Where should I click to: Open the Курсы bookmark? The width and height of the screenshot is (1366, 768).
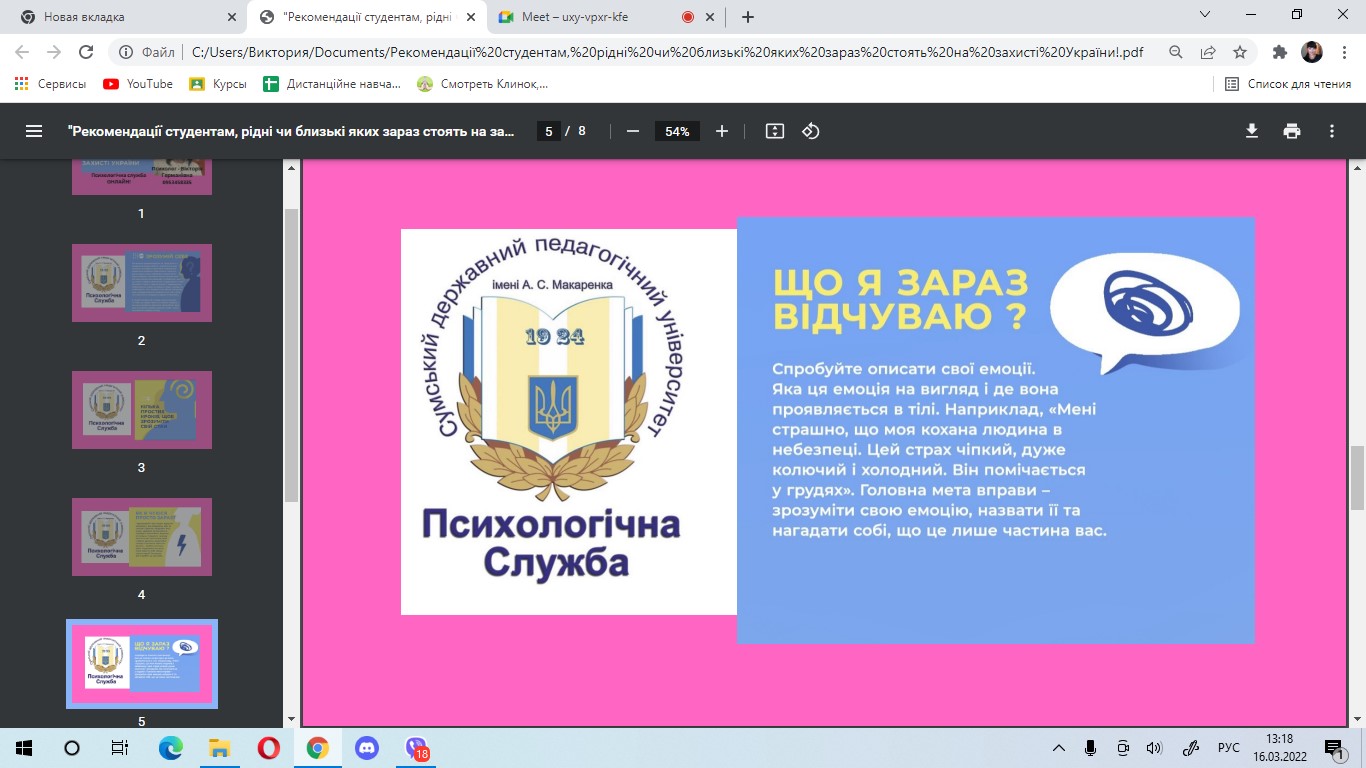[x=218, y=84]
